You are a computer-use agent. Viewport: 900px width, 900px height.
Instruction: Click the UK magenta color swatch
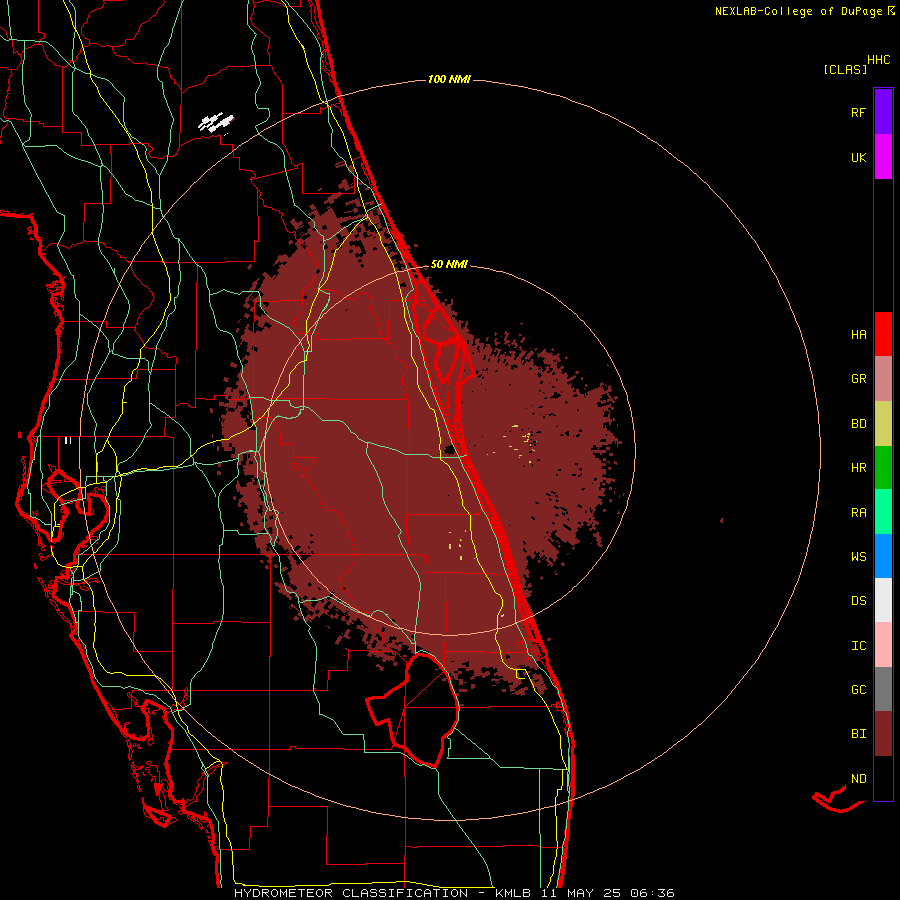[883, 157]
